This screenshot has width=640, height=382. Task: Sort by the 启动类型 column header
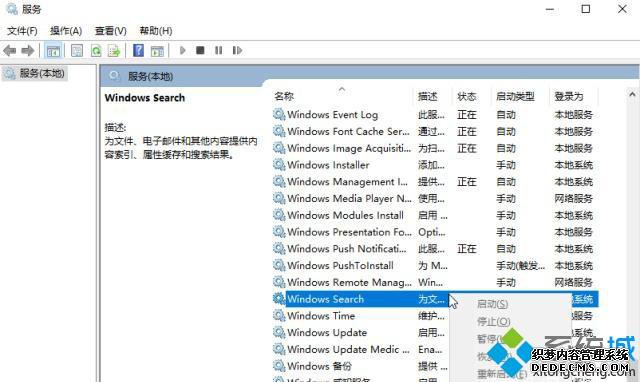(x=515, y=96)
